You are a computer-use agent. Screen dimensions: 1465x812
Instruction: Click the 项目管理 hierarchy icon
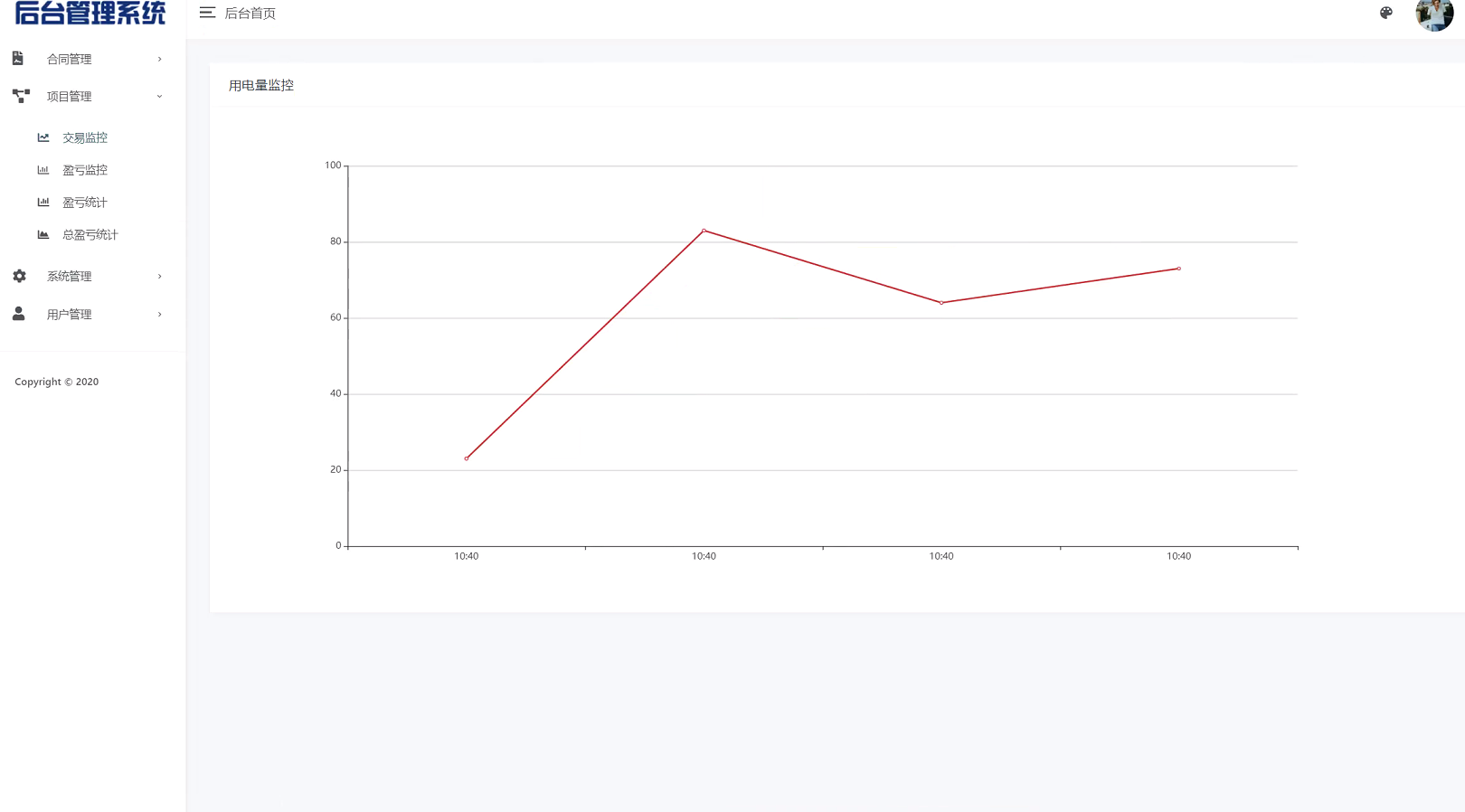click(21, 96)
